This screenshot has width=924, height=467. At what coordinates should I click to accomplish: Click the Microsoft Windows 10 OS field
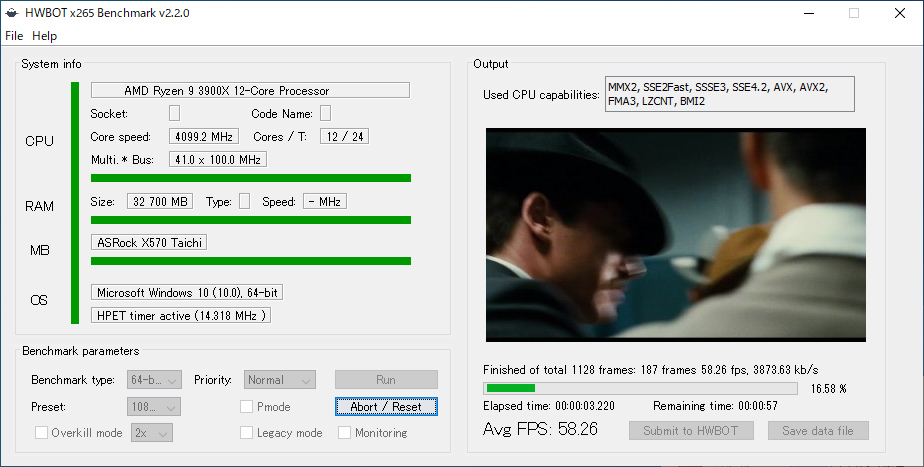[x=187, y=292]
